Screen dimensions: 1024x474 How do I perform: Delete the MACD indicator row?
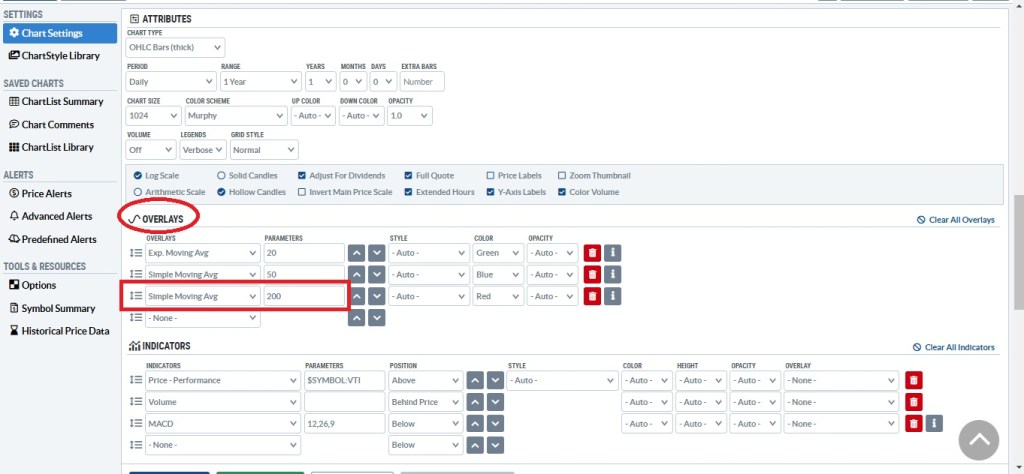(913, 423)
